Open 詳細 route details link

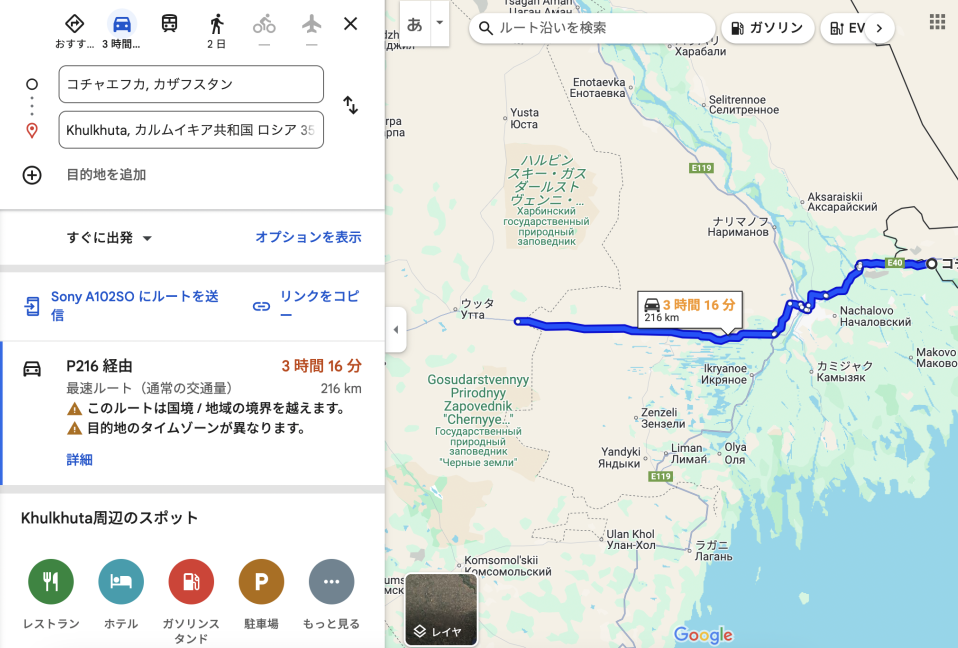pos(79,460)
